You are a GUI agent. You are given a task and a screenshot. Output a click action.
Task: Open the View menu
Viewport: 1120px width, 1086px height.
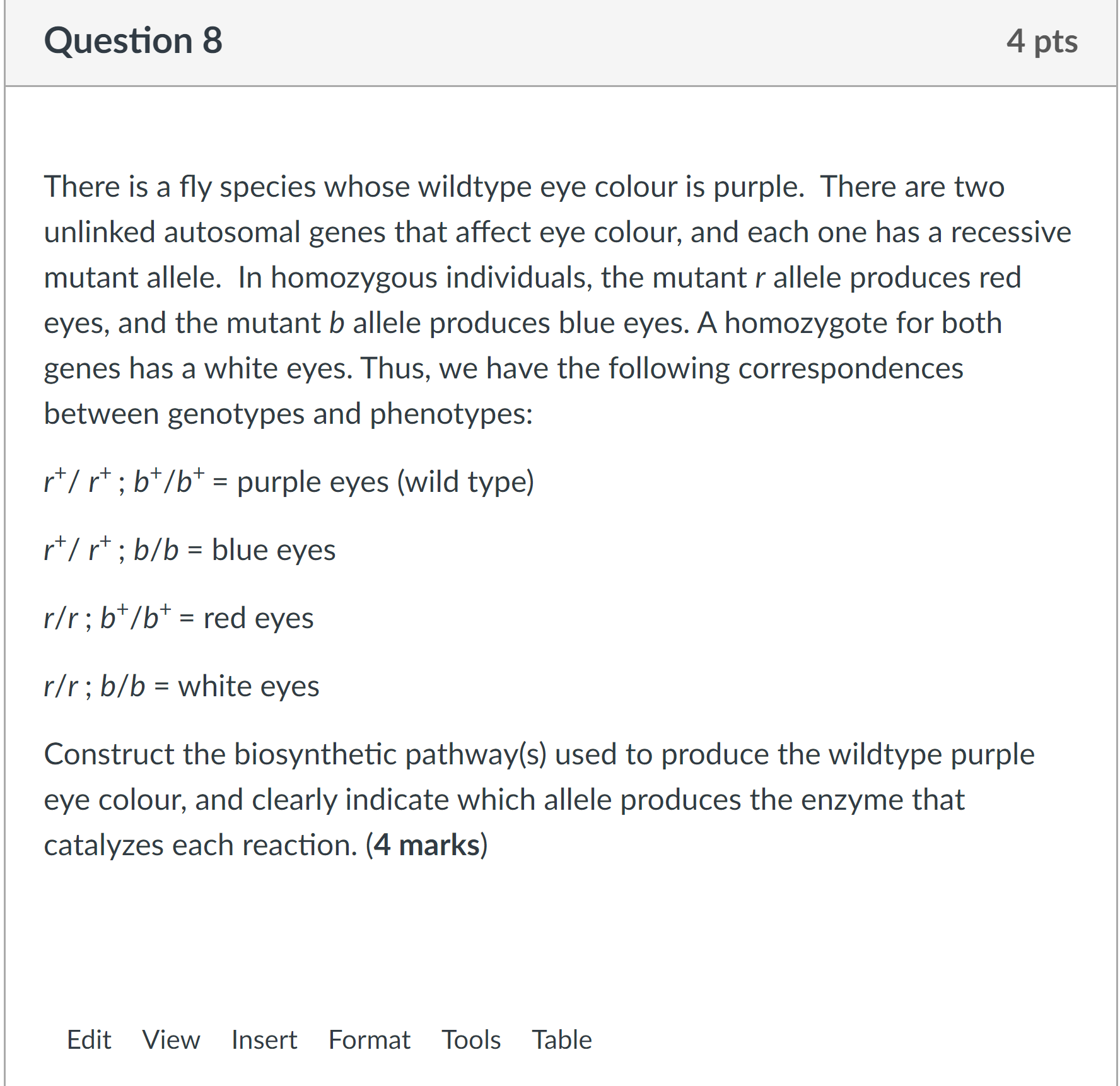click(x=171, y=1040)
